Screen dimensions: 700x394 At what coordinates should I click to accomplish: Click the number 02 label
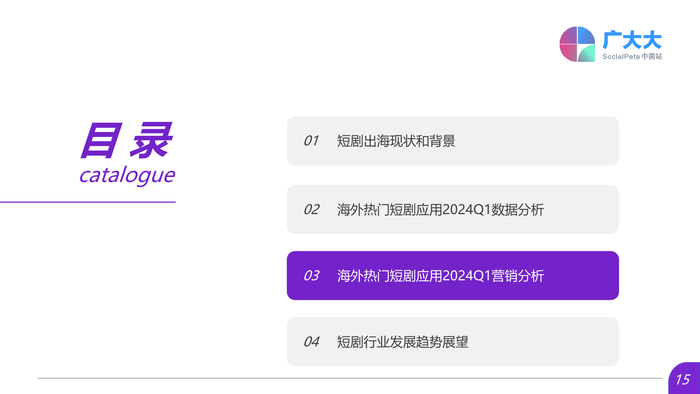click(x=311, y=209)
